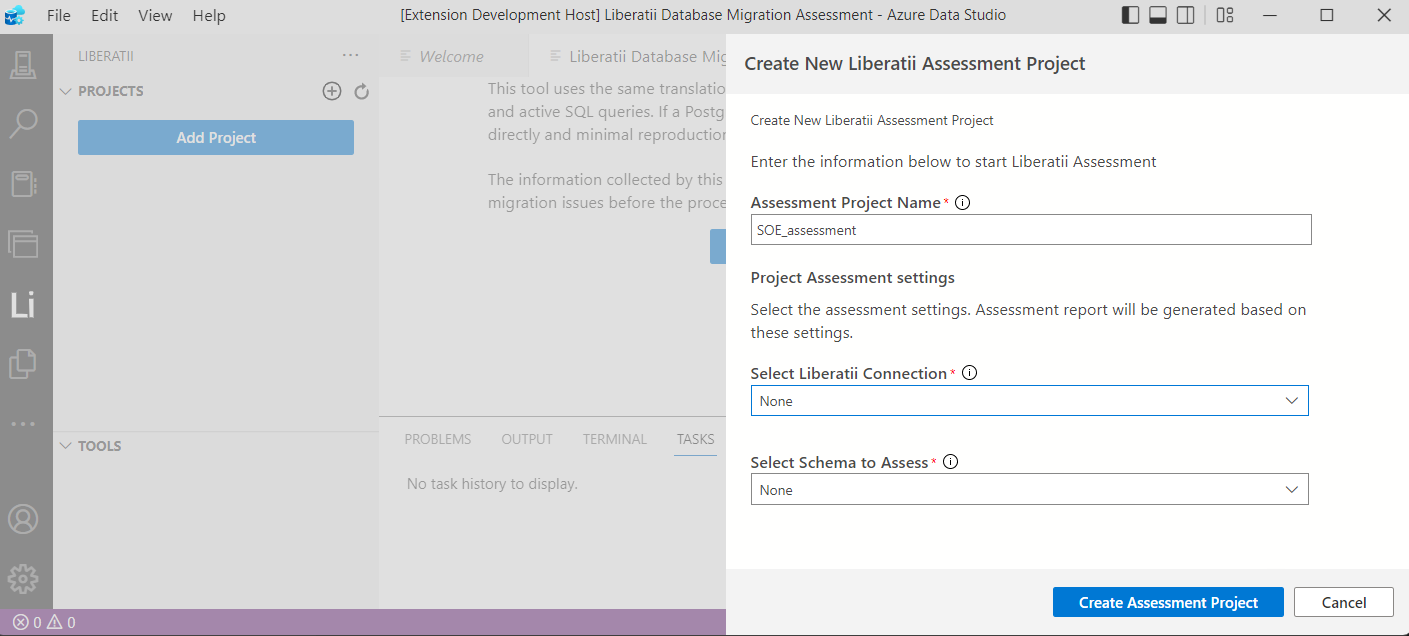This screenshot has width=1409, height=636.
Task: Click the 'Project Assessment settings' heading
Action: [852, 277]
